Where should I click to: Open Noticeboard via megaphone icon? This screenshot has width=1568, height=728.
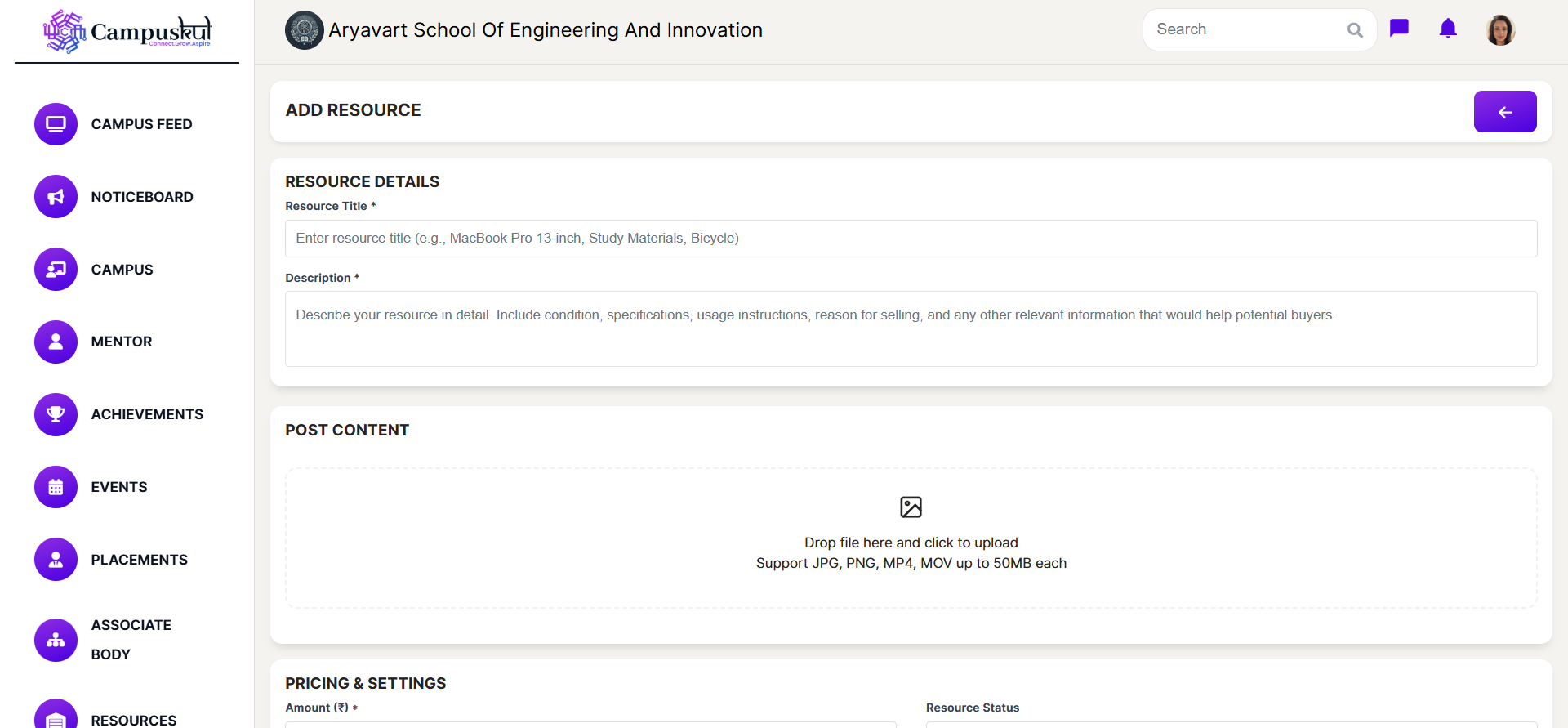(x=56, y=197)
